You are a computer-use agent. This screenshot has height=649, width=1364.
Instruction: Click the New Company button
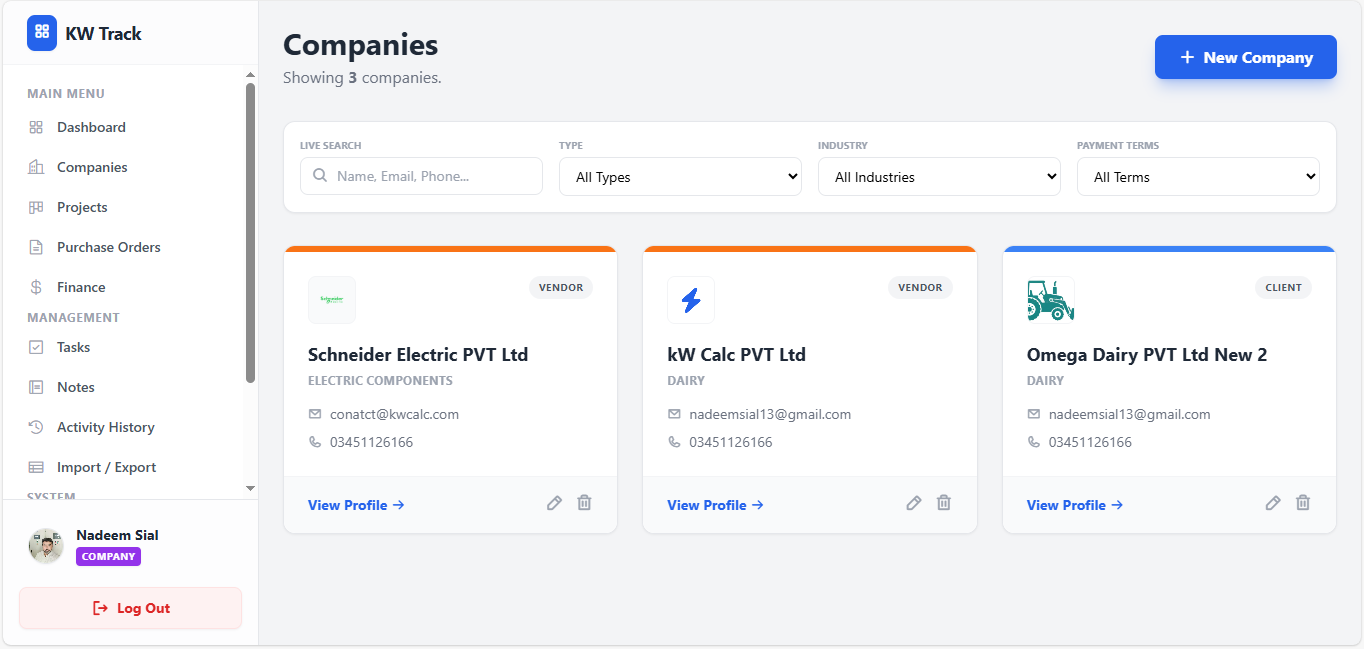pyautogui.click(x=1245, y=57)
